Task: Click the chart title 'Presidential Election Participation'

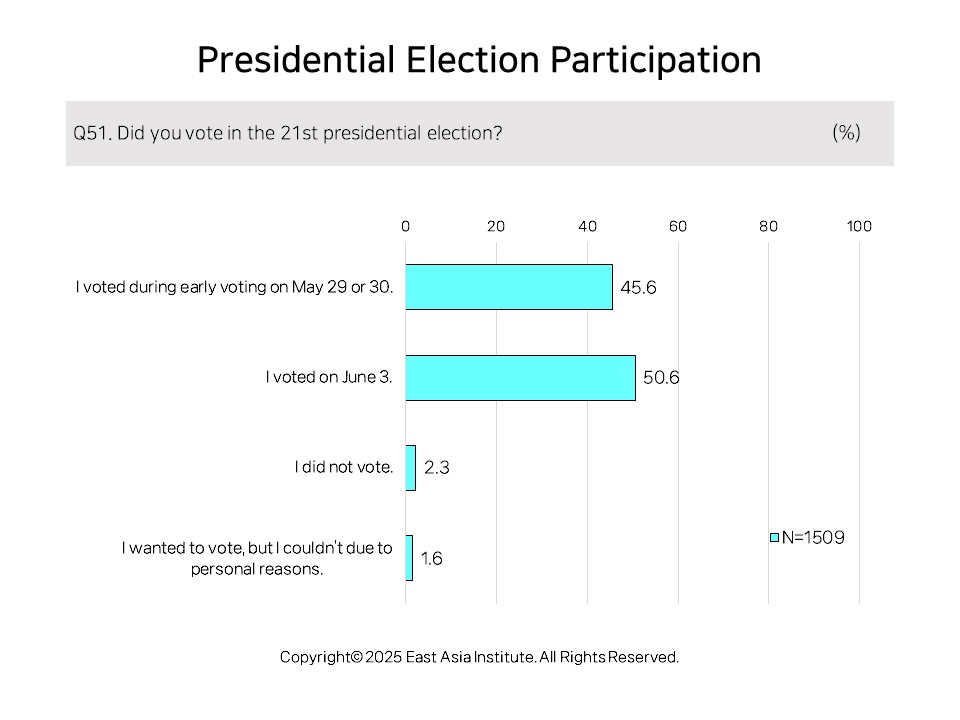Action: 479,60
